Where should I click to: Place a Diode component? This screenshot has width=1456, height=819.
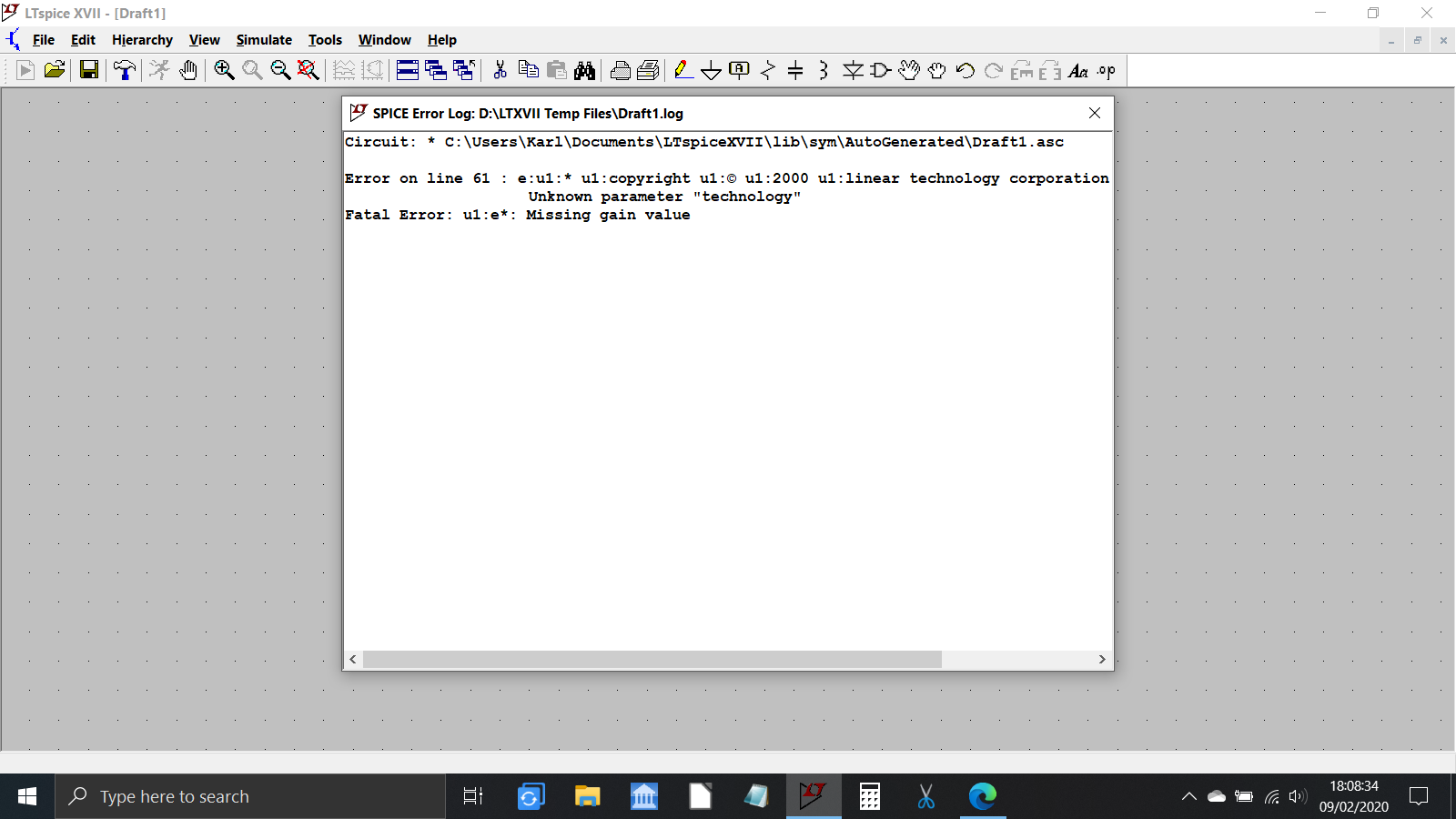853,70
